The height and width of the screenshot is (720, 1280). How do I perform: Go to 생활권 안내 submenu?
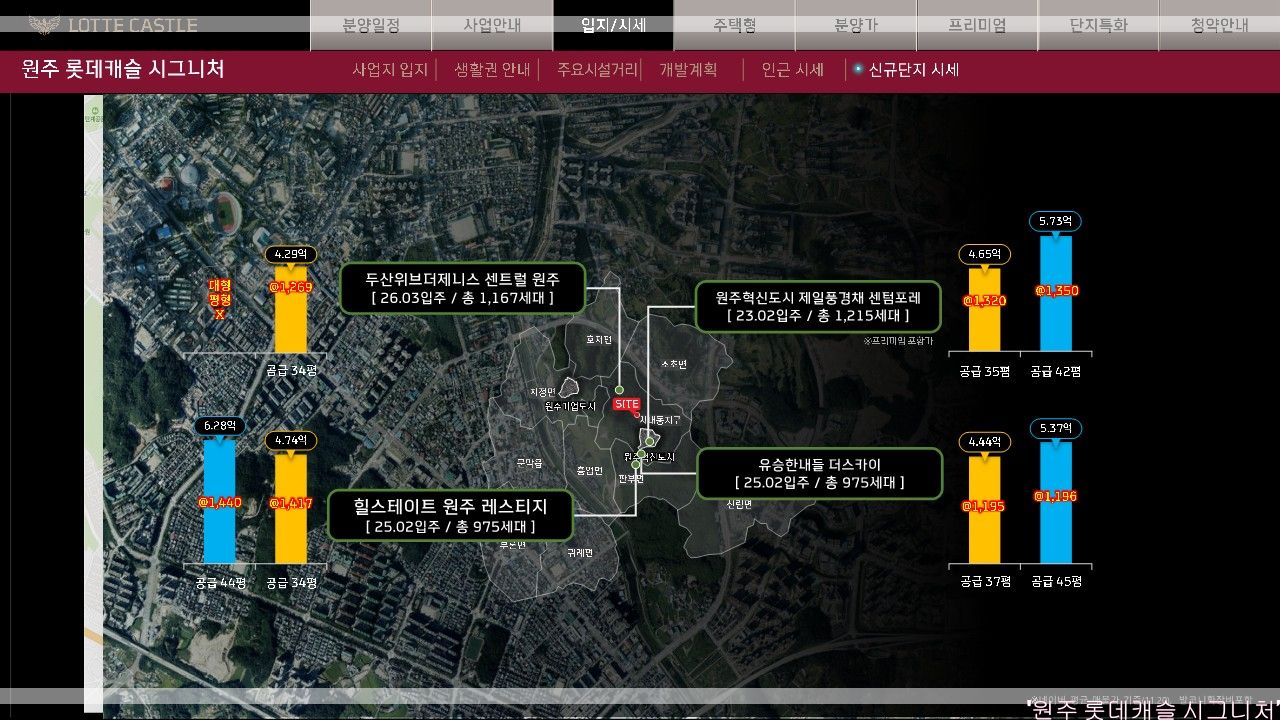492,70
